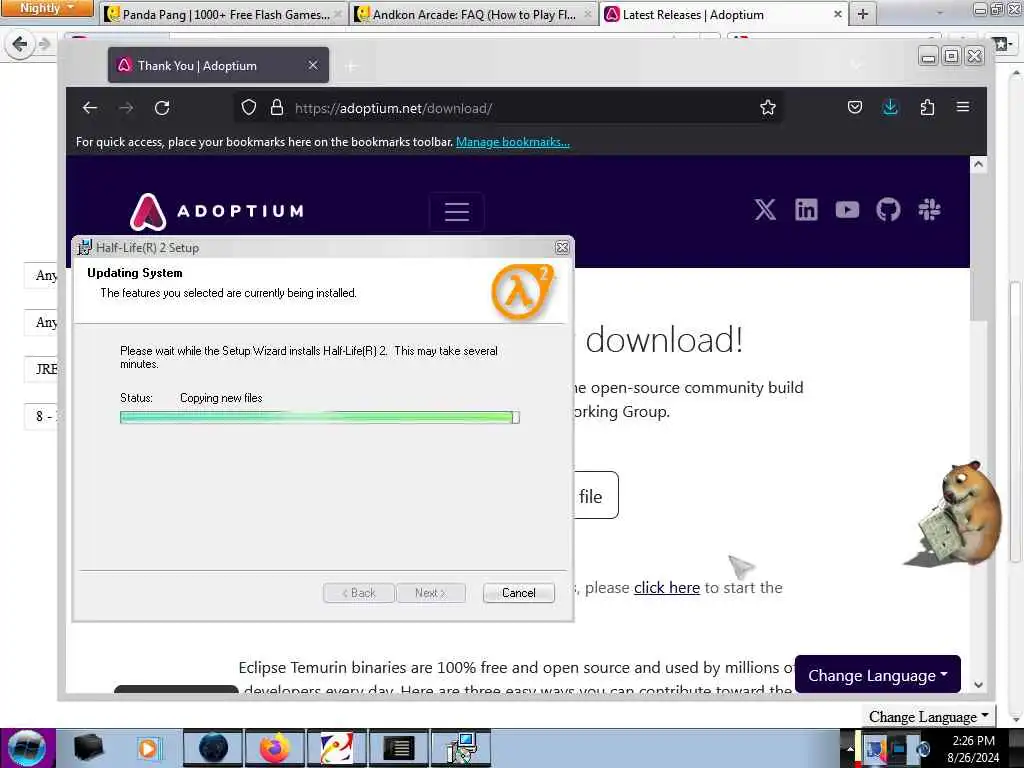Reload the Adoptium download page
The image size is (1024, 768).
pyautogui.click(x=162, y=108)
